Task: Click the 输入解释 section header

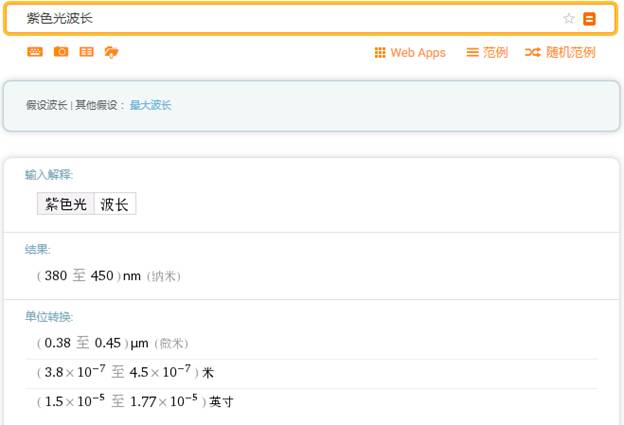Action: [x=49, y=175]
